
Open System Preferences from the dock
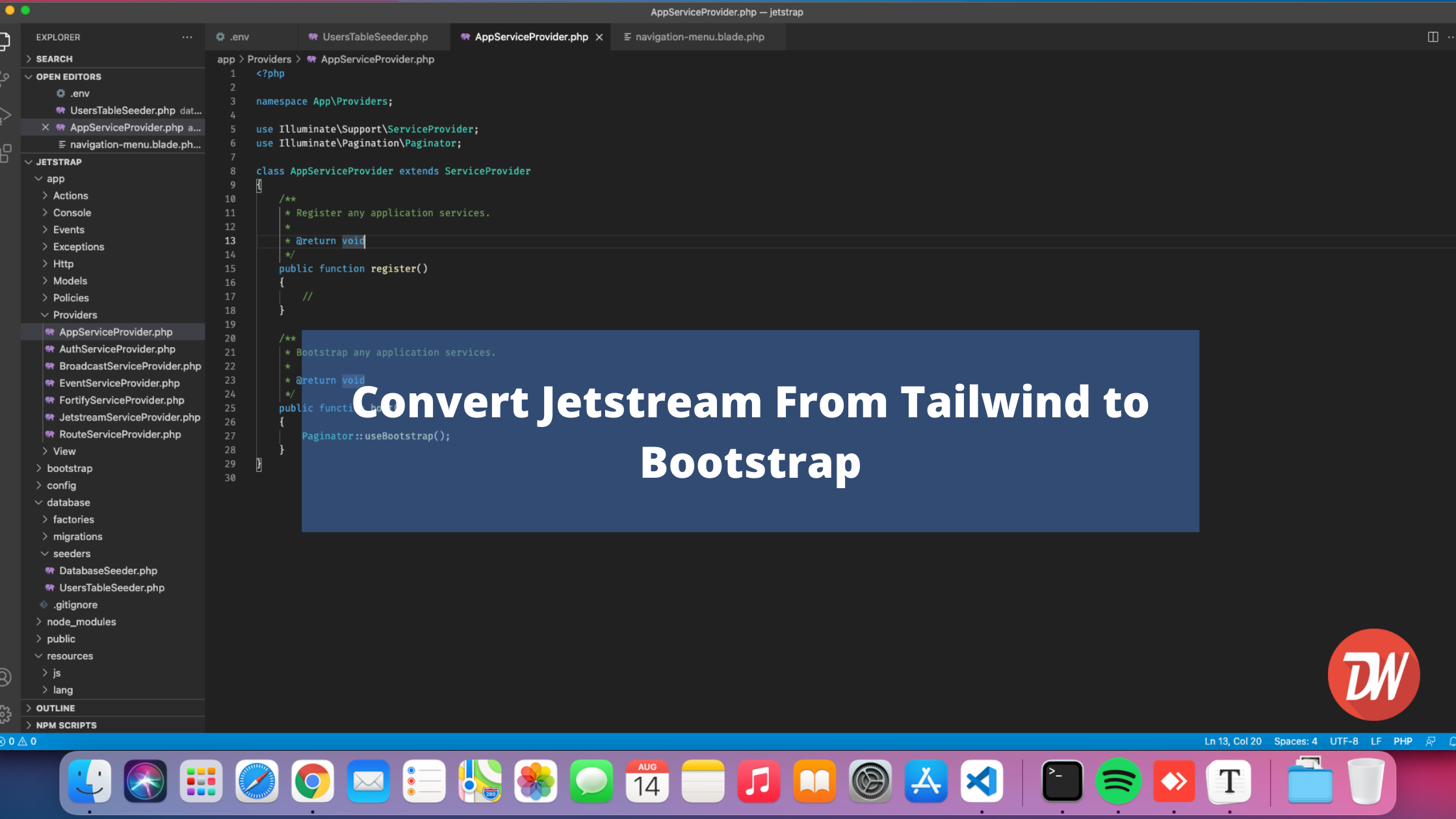point(870,781)
